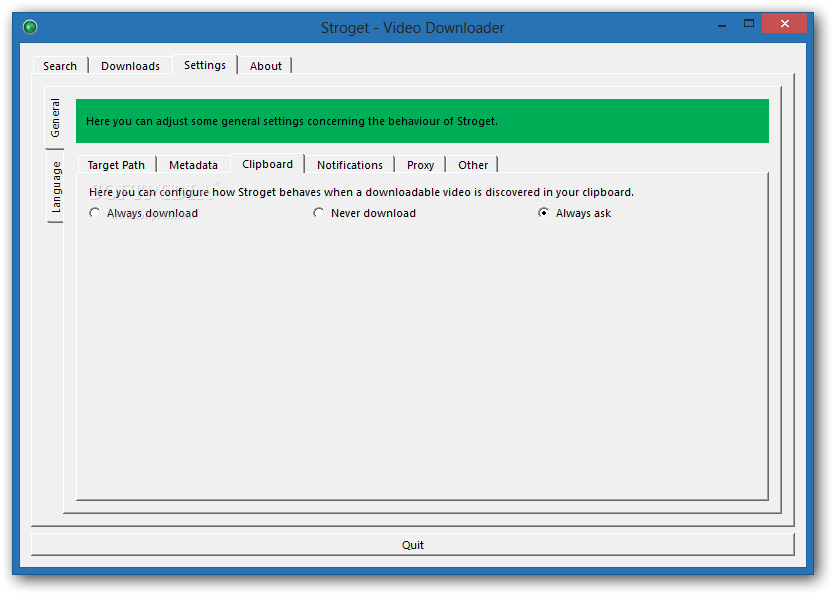
Task: Open the Target Path sub-tab
Action: (116, 165)
